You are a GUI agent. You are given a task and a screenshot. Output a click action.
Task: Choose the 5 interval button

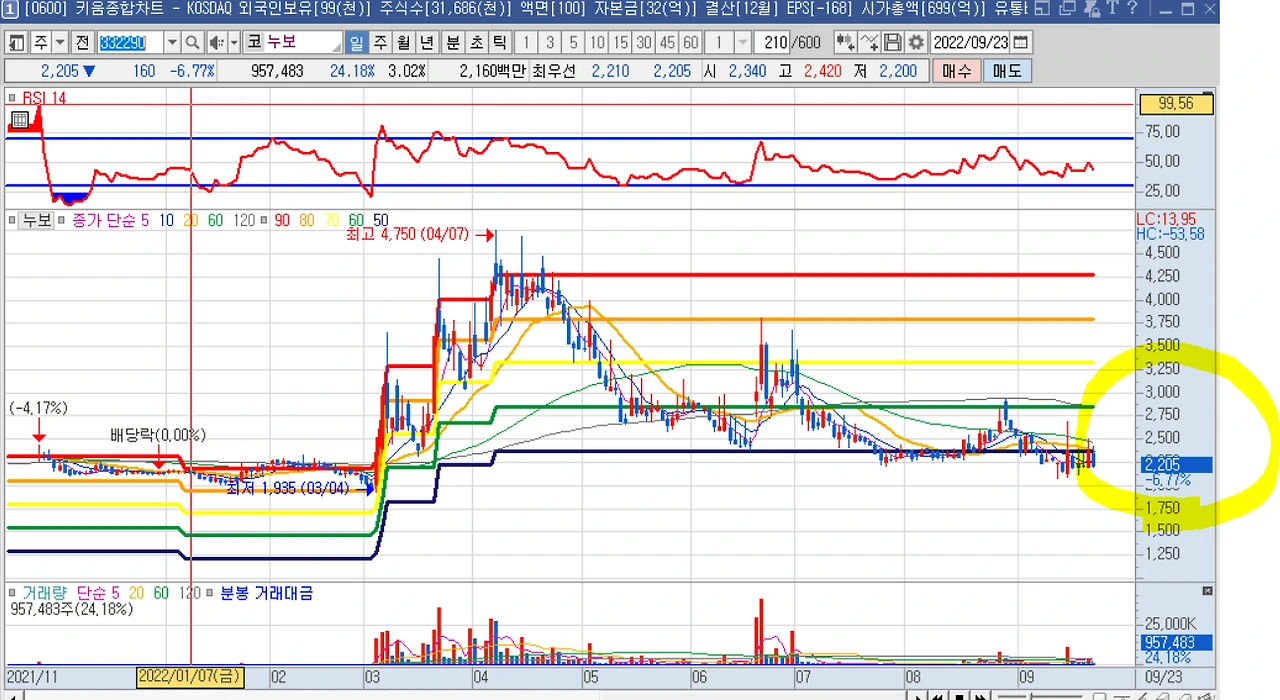click(573, 43)
